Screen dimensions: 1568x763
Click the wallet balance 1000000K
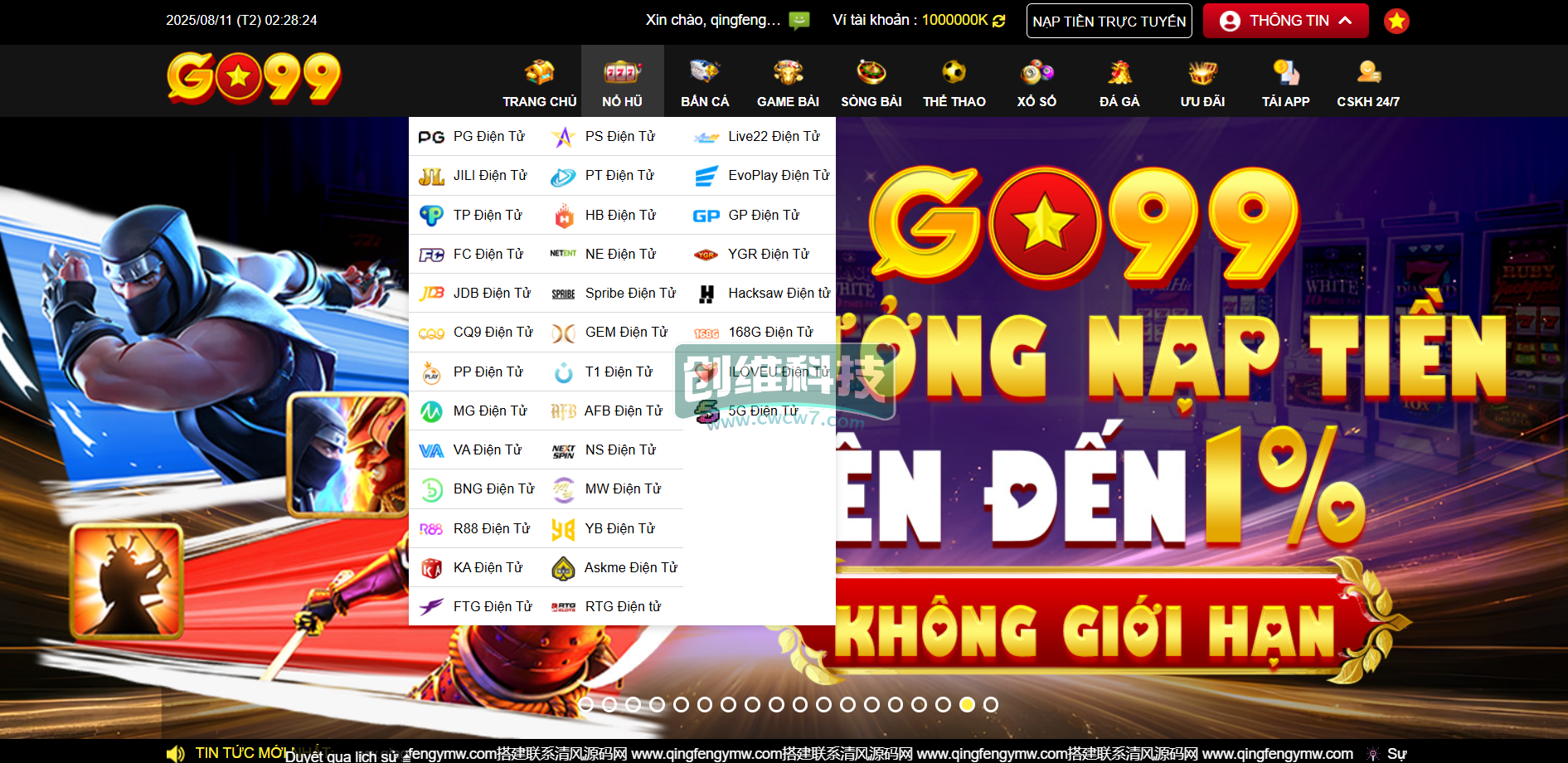point(954,20)
